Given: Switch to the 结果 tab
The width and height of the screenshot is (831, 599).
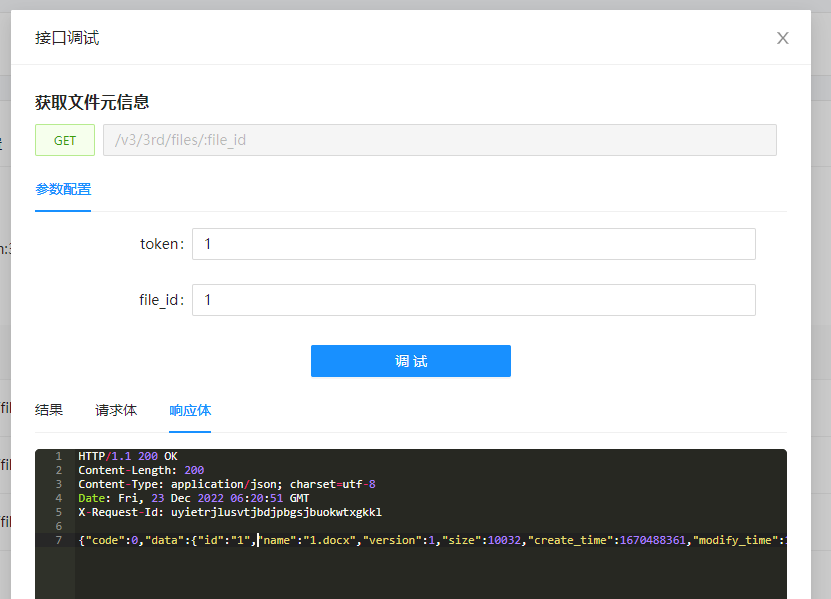Looking at the screenshot, I should tap(49, 410).
